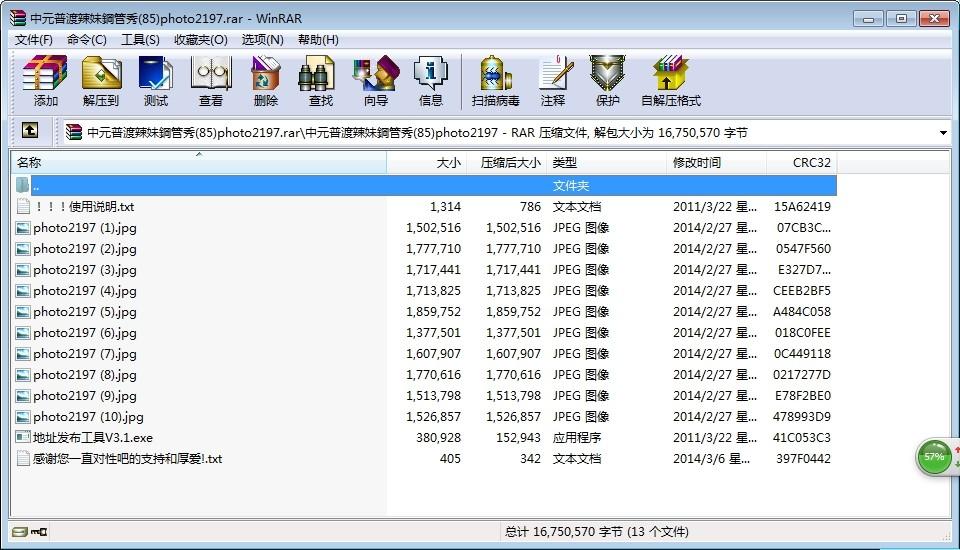
Task: Click the Delete (删除) toolbar icon
Action: pyautogui.click(x=265, y=80)
